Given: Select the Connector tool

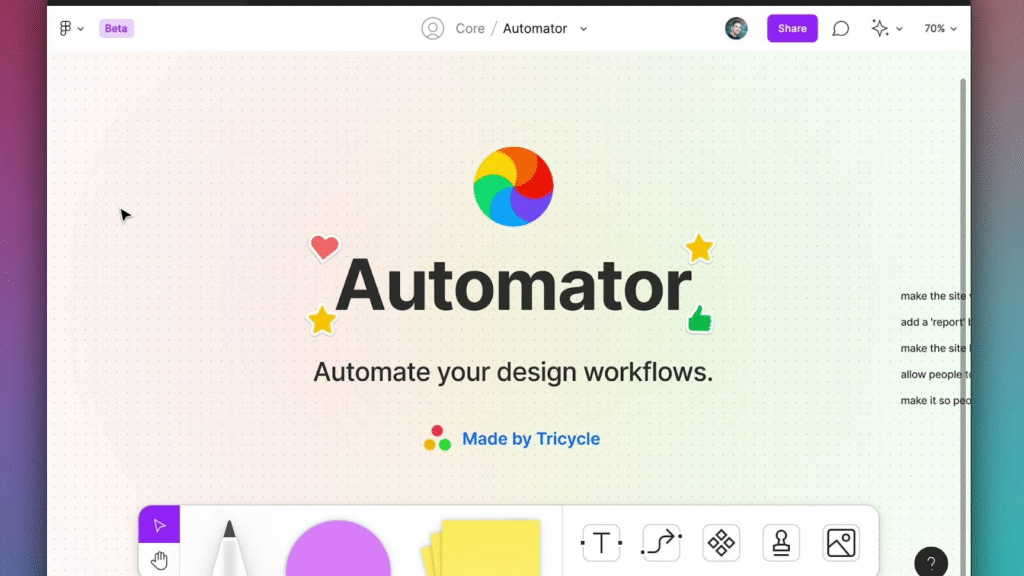Looking at the screenshot, I should 661,543.
